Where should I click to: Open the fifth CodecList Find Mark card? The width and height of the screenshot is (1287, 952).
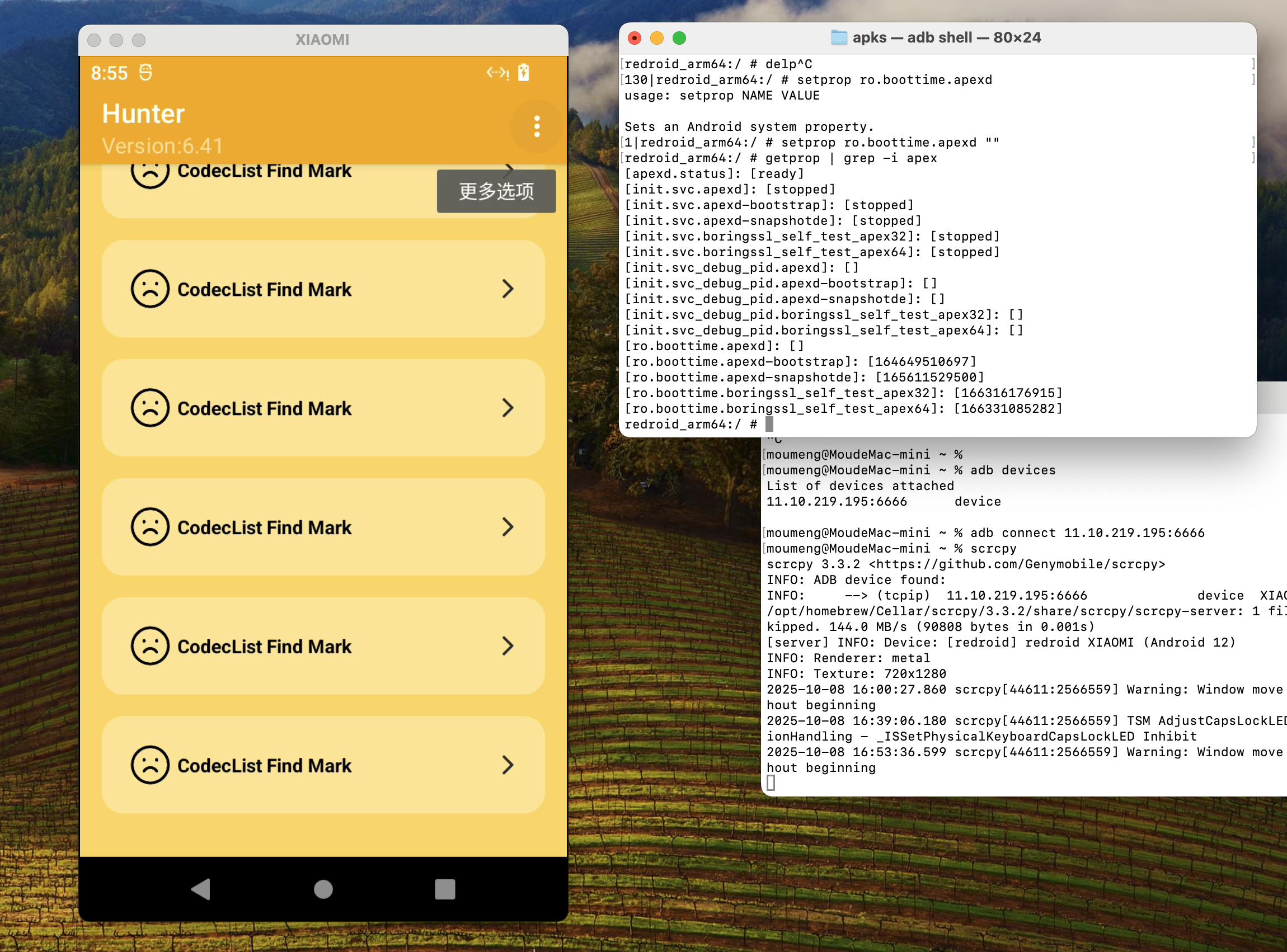(x=323, y=646)
